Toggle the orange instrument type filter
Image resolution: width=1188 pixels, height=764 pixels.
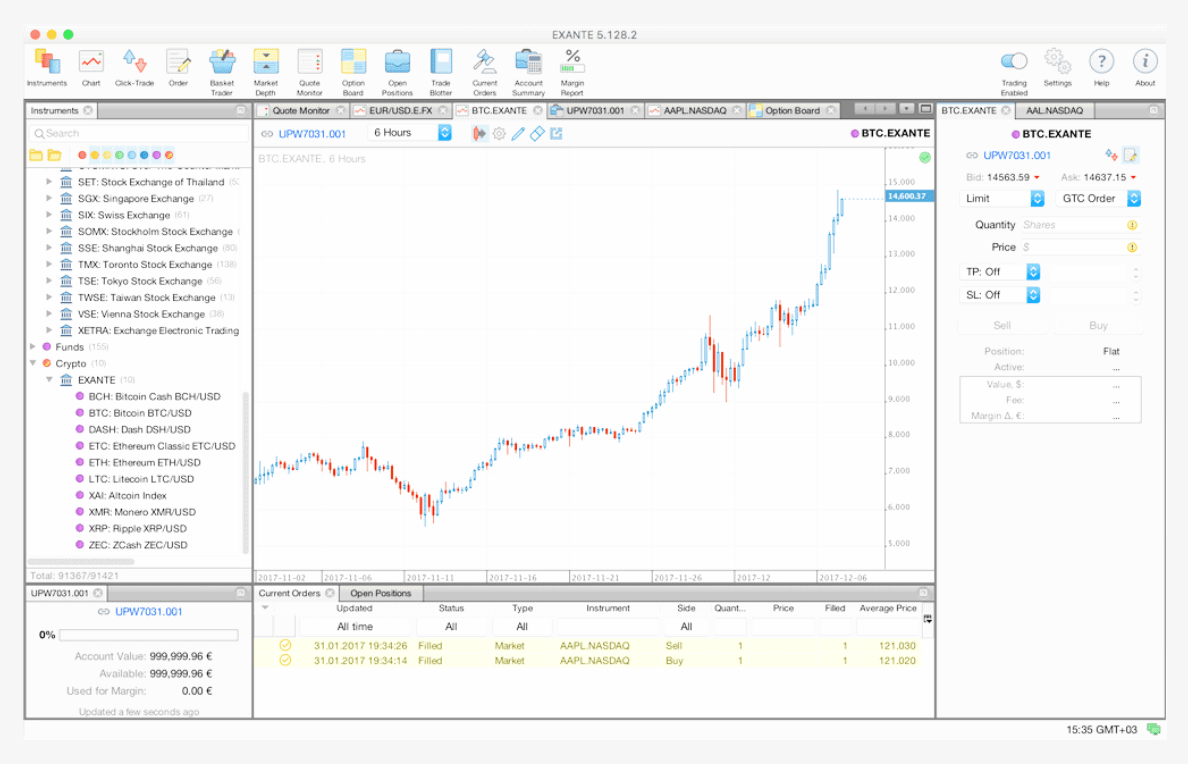95,155
